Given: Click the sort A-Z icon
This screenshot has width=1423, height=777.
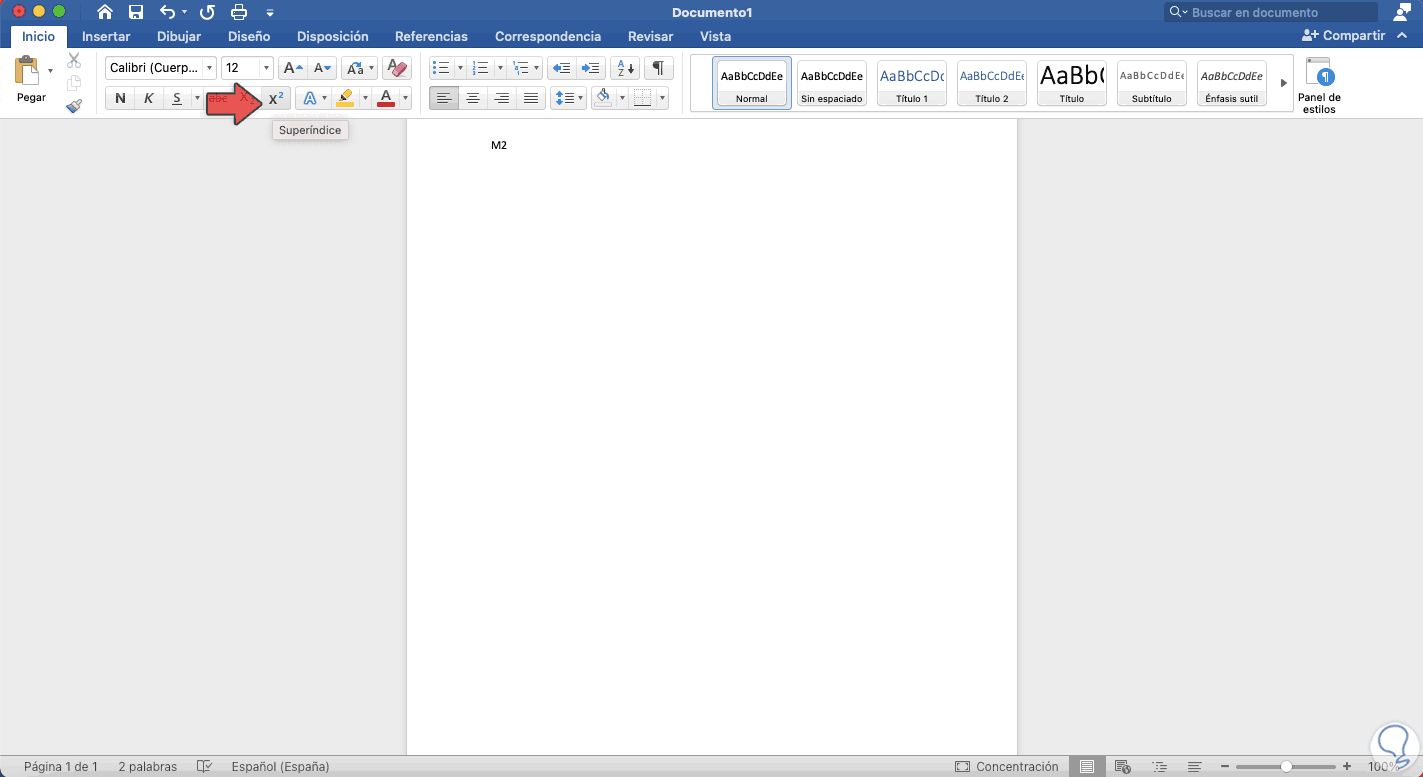Looking at the screenshot, I should point(625,68).
